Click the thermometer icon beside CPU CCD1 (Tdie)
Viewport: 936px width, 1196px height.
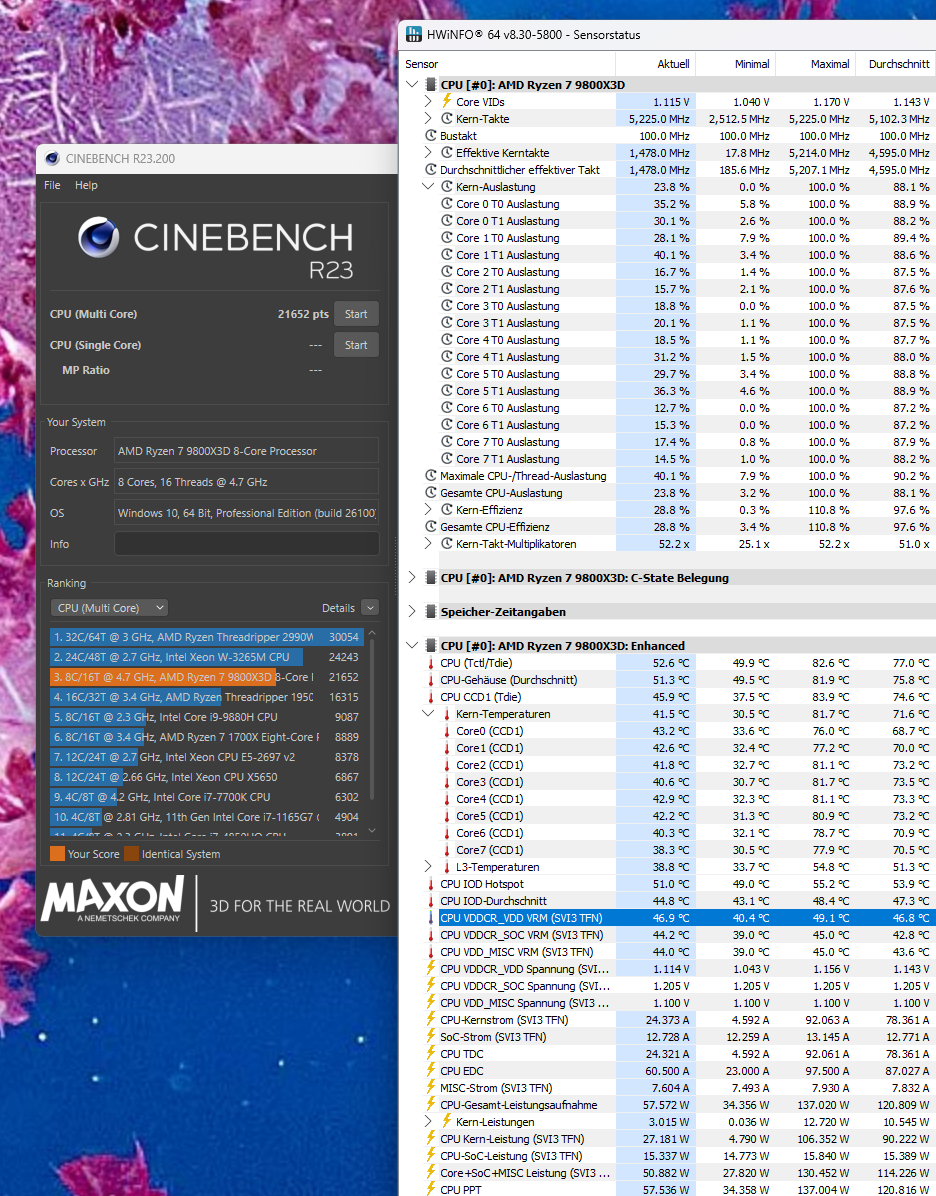(x=431, y=697)
